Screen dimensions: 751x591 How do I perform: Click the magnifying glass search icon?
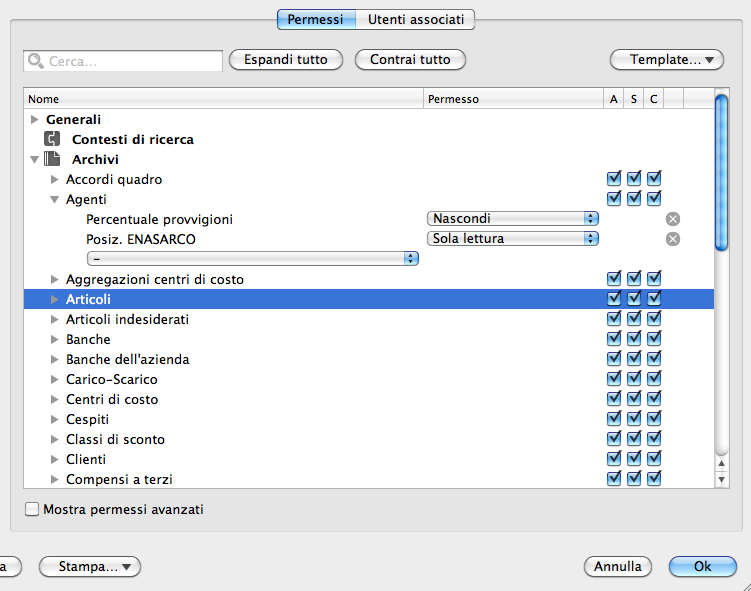click(36, 61)
